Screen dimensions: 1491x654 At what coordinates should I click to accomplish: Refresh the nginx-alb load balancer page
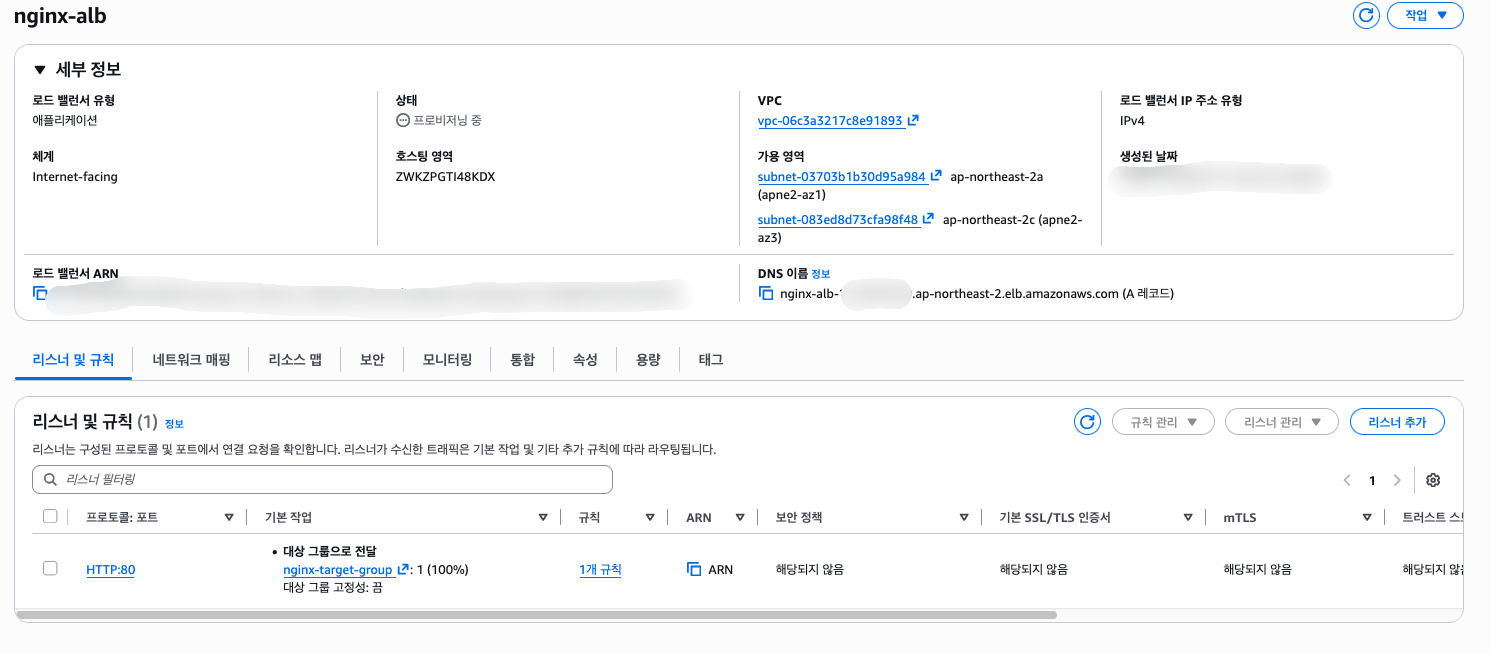click(1365, 15)
